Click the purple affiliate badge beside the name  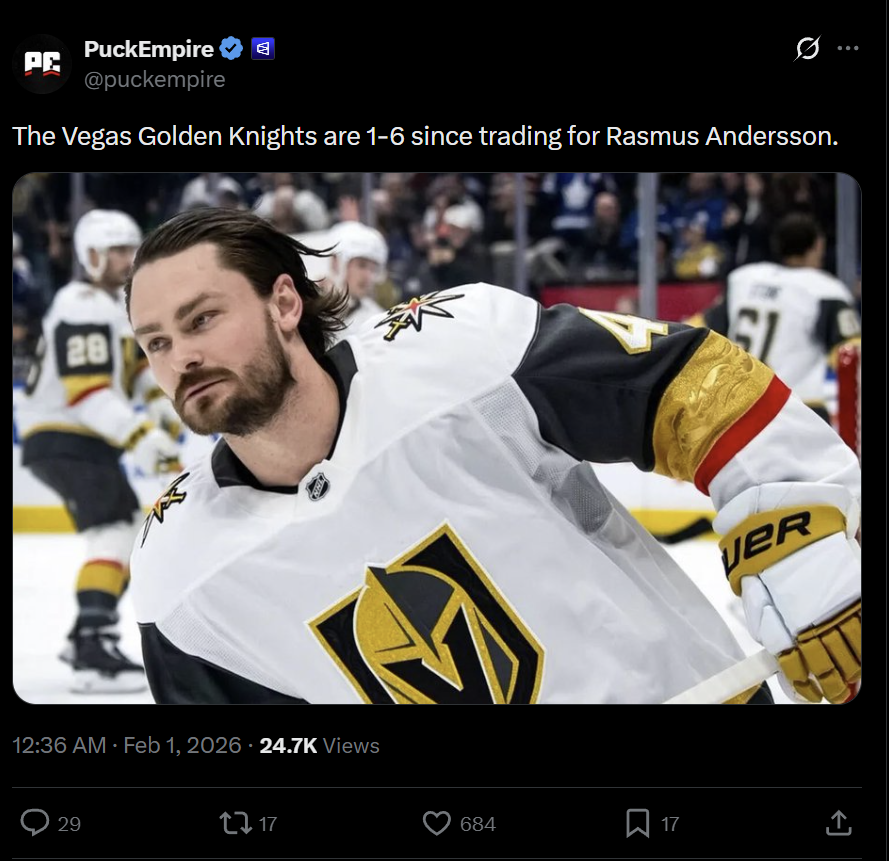(x=262, y=48)
